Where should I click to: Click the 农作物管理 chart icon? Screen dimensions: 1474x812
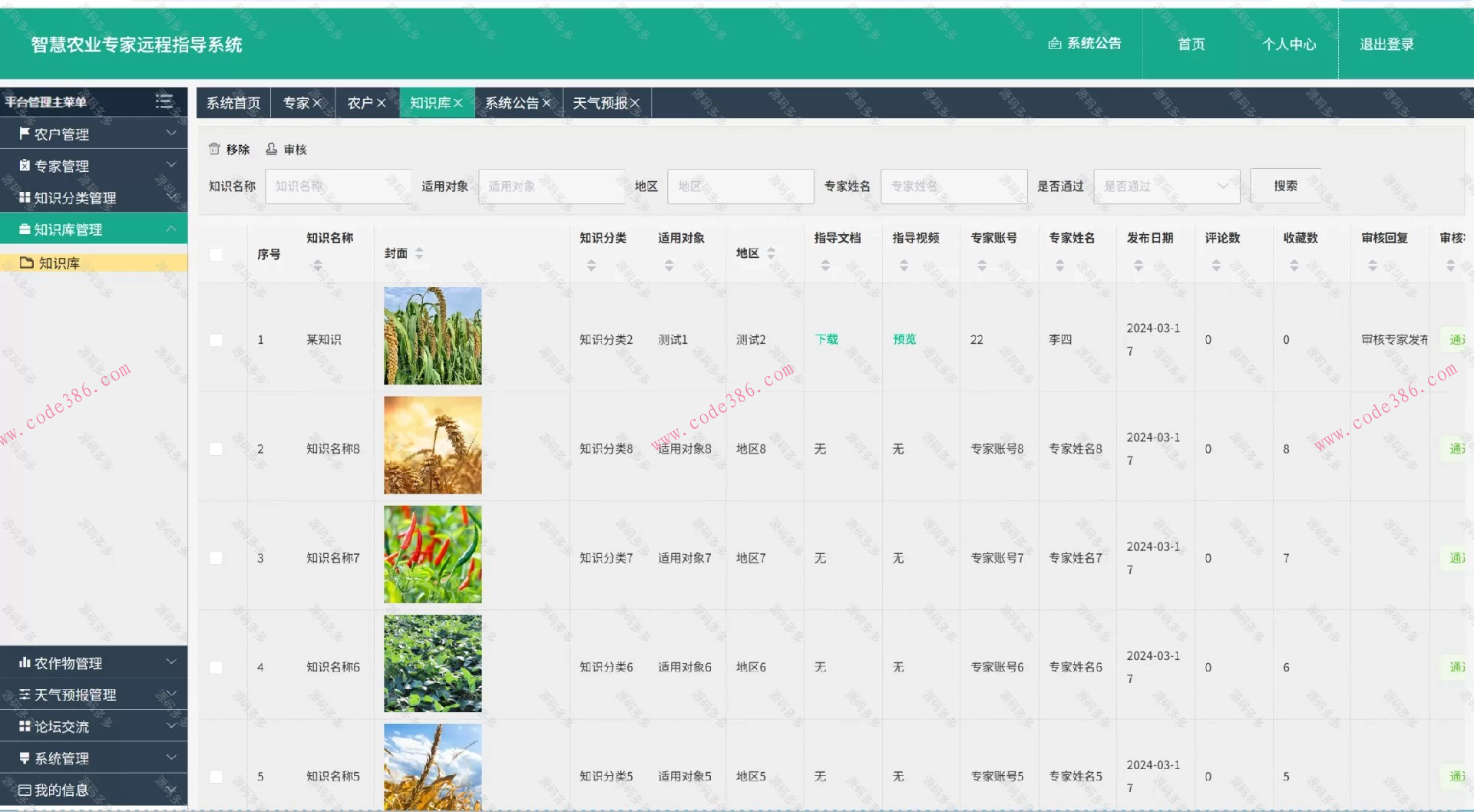(23, 662)
